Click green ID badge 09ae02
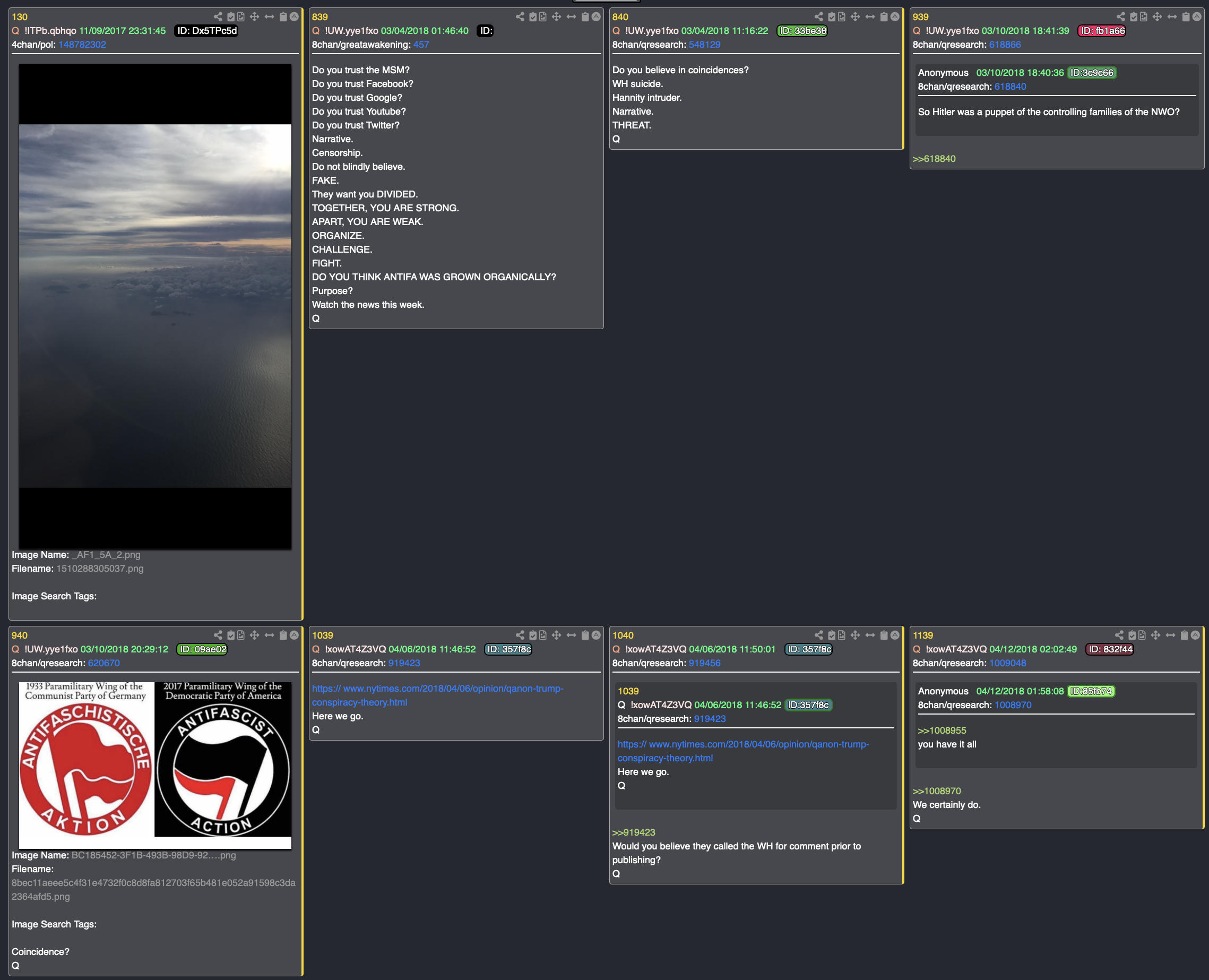Viewport: 1209px width, 980px height. [202, 649]
